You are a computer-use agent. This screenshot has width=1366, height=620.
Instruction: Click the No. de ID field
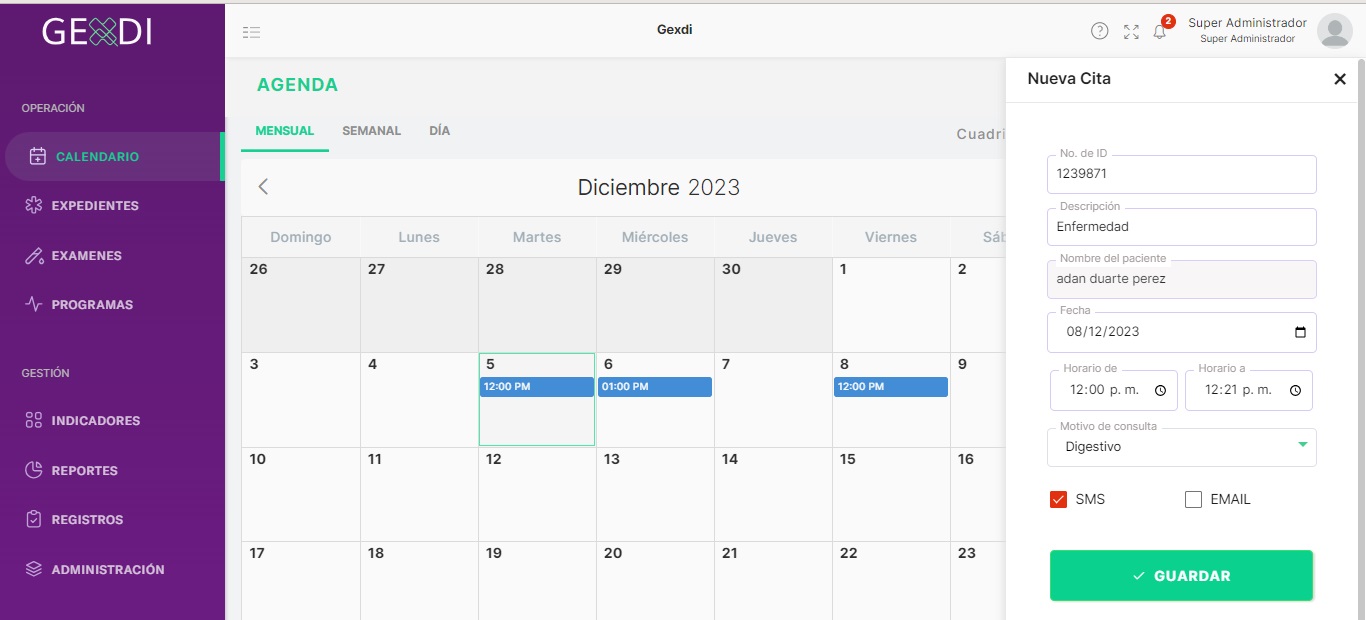1181,174
